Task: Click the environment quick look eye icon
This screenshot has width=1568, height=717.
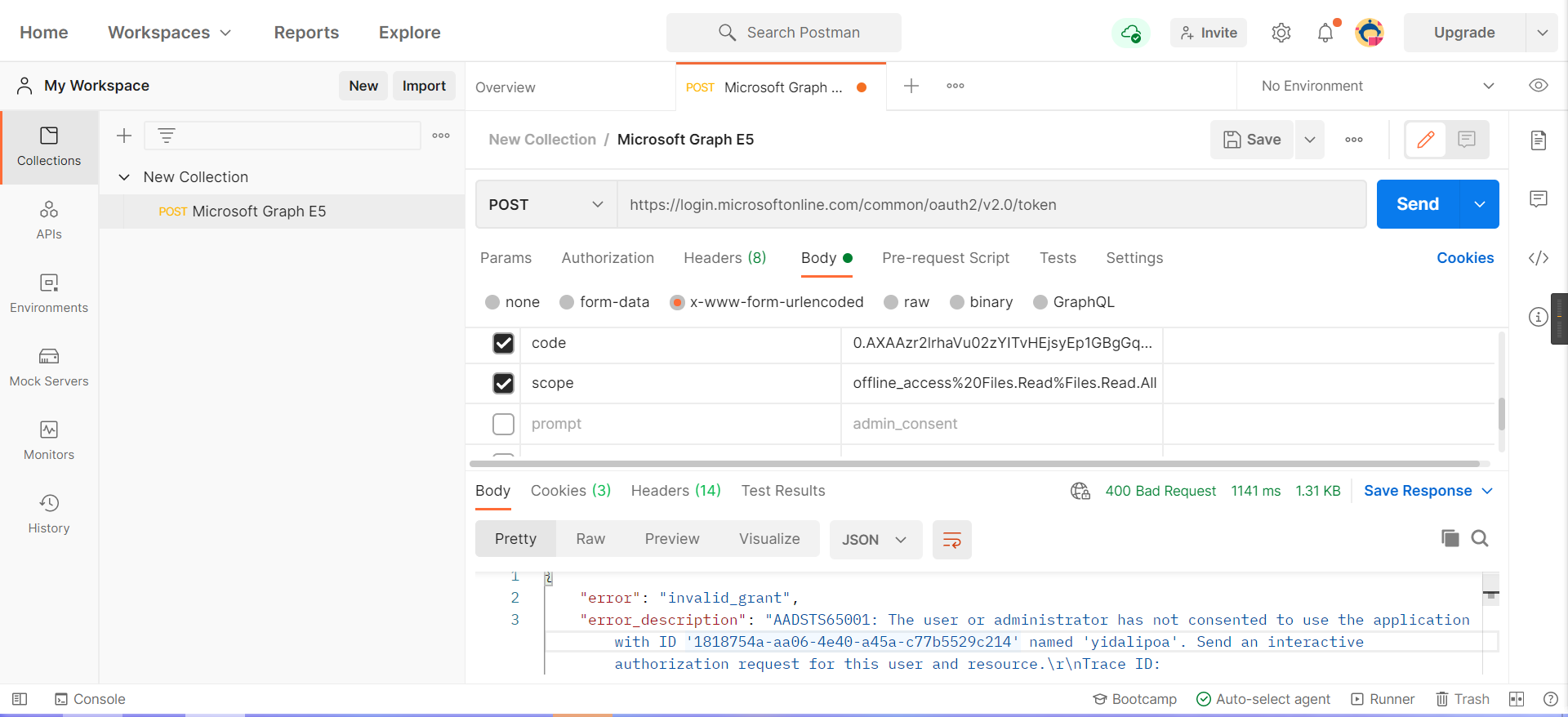Action: 1539,86
